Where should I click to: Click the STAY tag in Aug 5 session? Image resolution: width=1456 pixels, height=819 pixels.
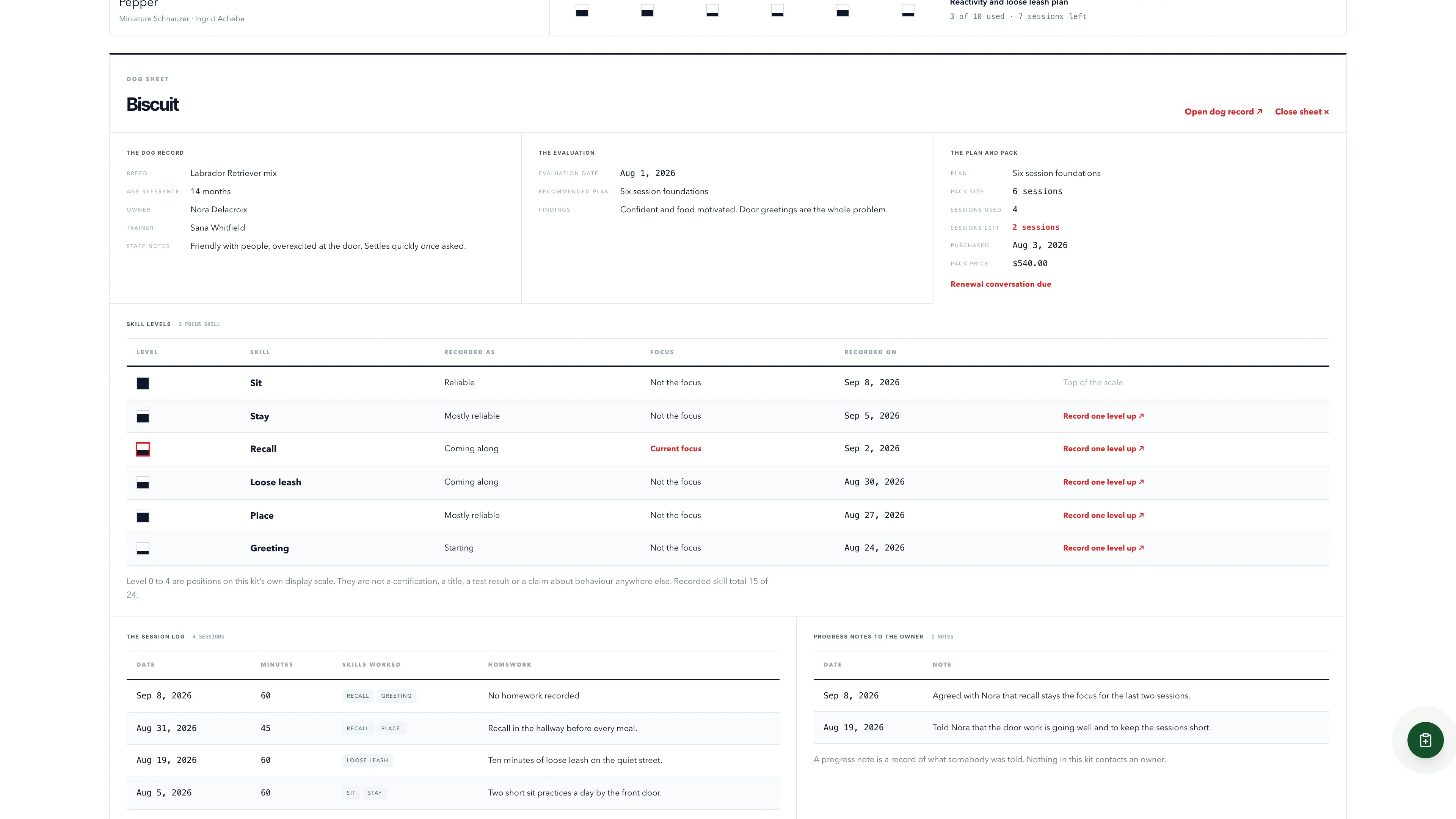tap(375, 793)
